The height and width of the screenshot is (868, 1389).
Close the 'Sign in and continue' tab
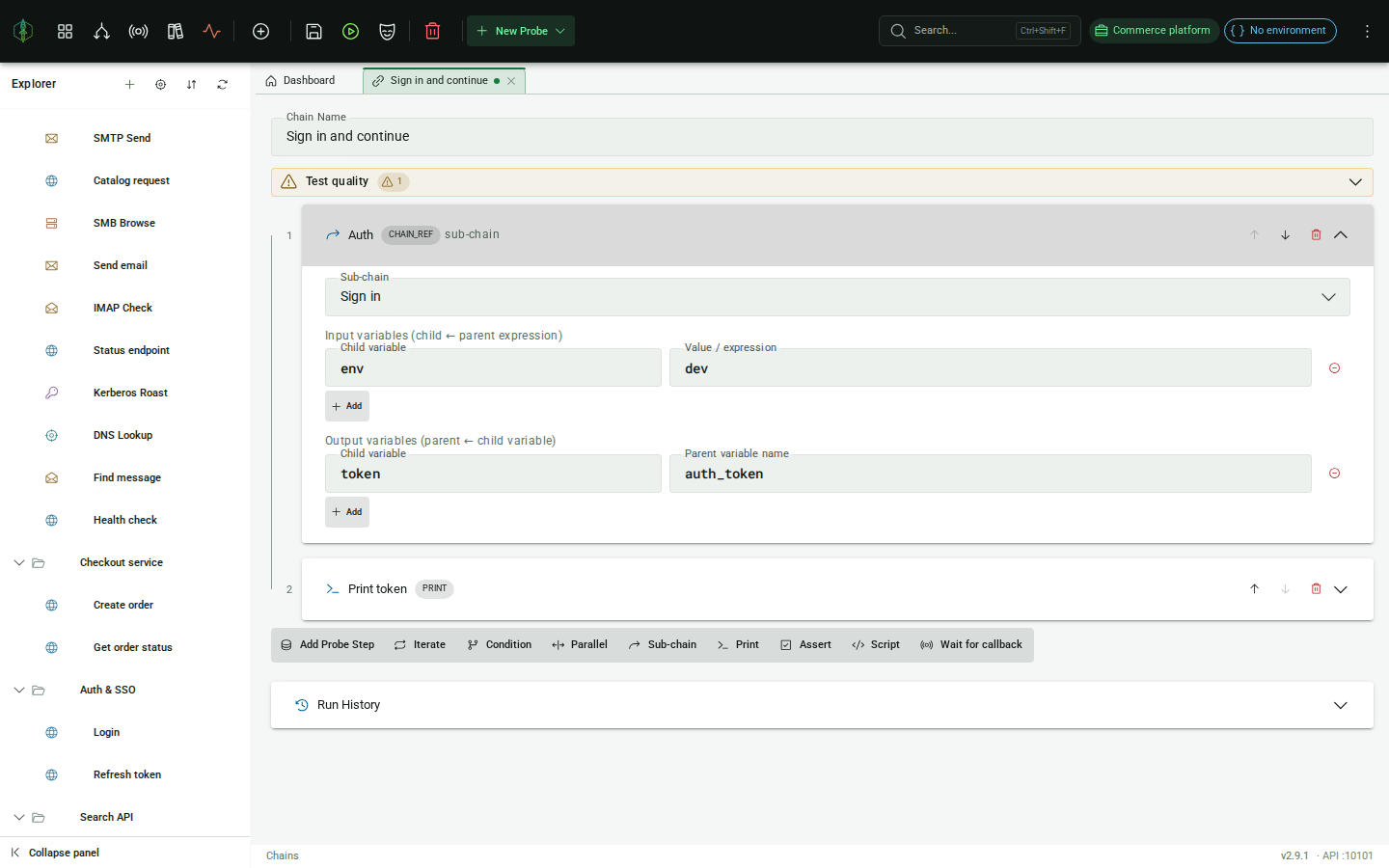coord(511,81)
